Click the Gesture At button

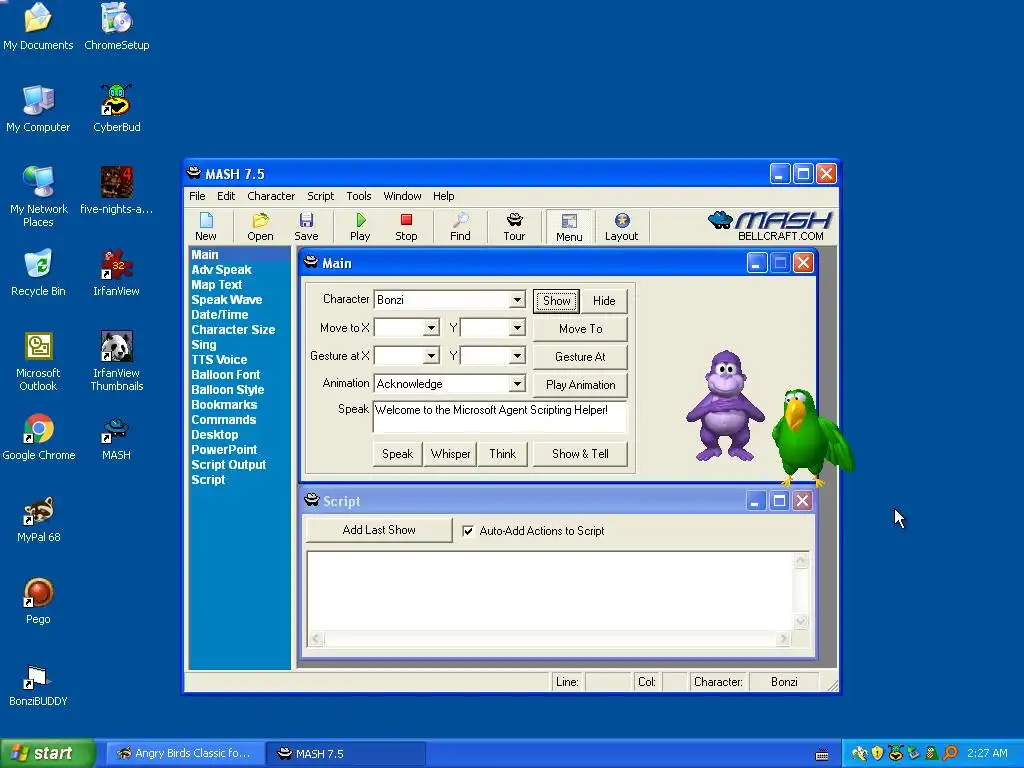581,357
